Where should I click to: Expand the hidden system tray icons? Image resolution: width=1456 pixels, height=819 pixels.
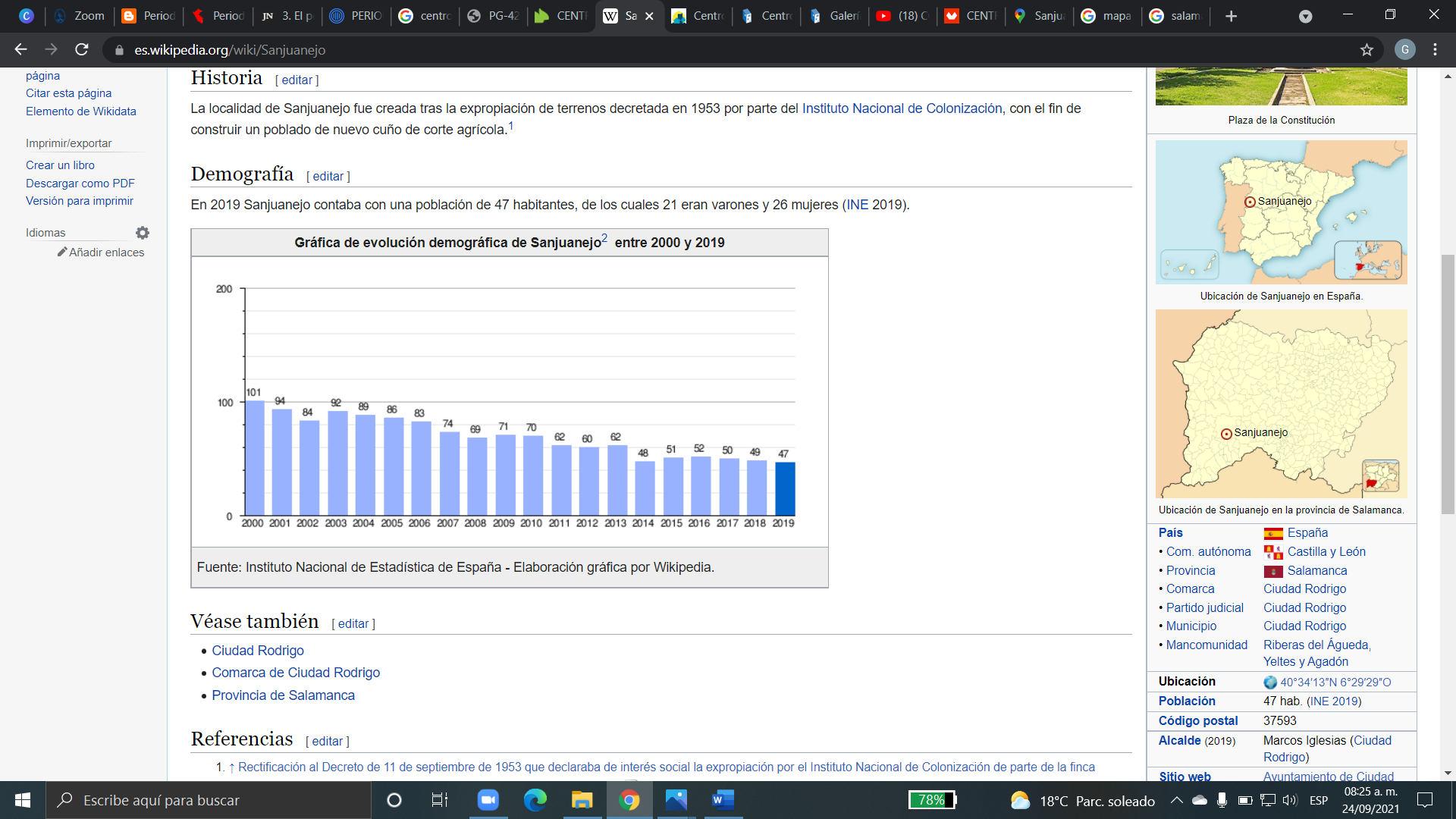(1176, 800)
